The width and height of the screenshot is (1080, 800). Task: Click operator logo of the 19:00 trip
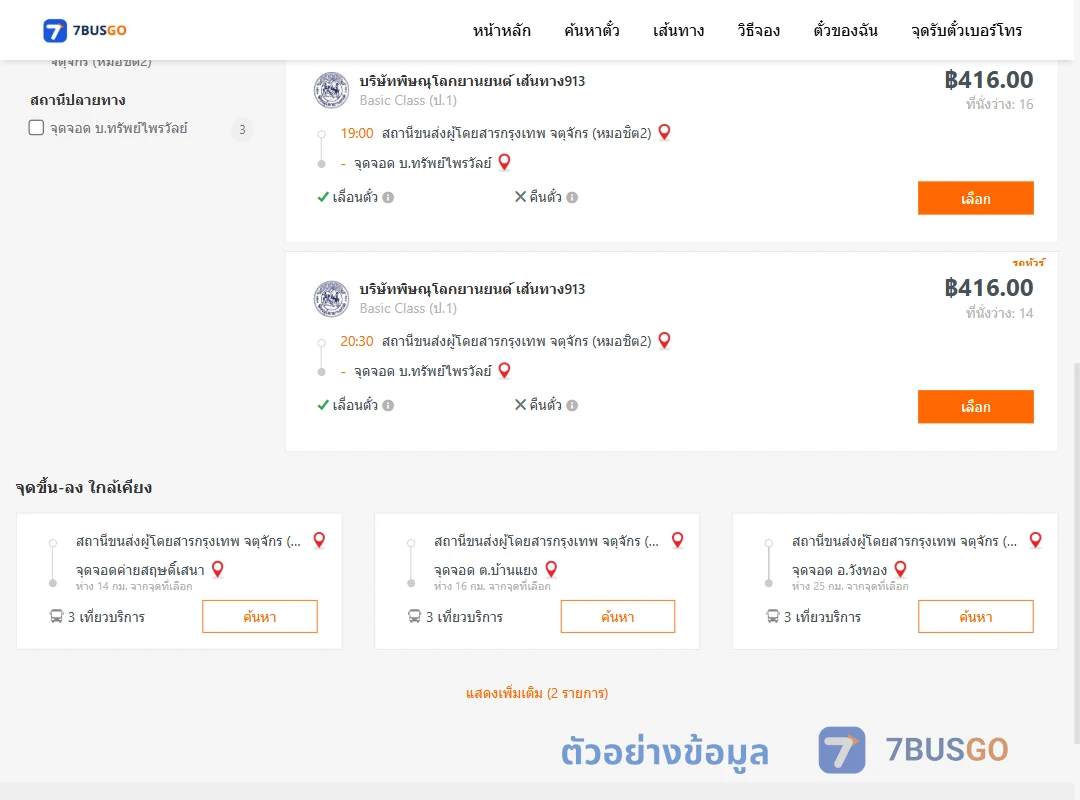(331, 90)
